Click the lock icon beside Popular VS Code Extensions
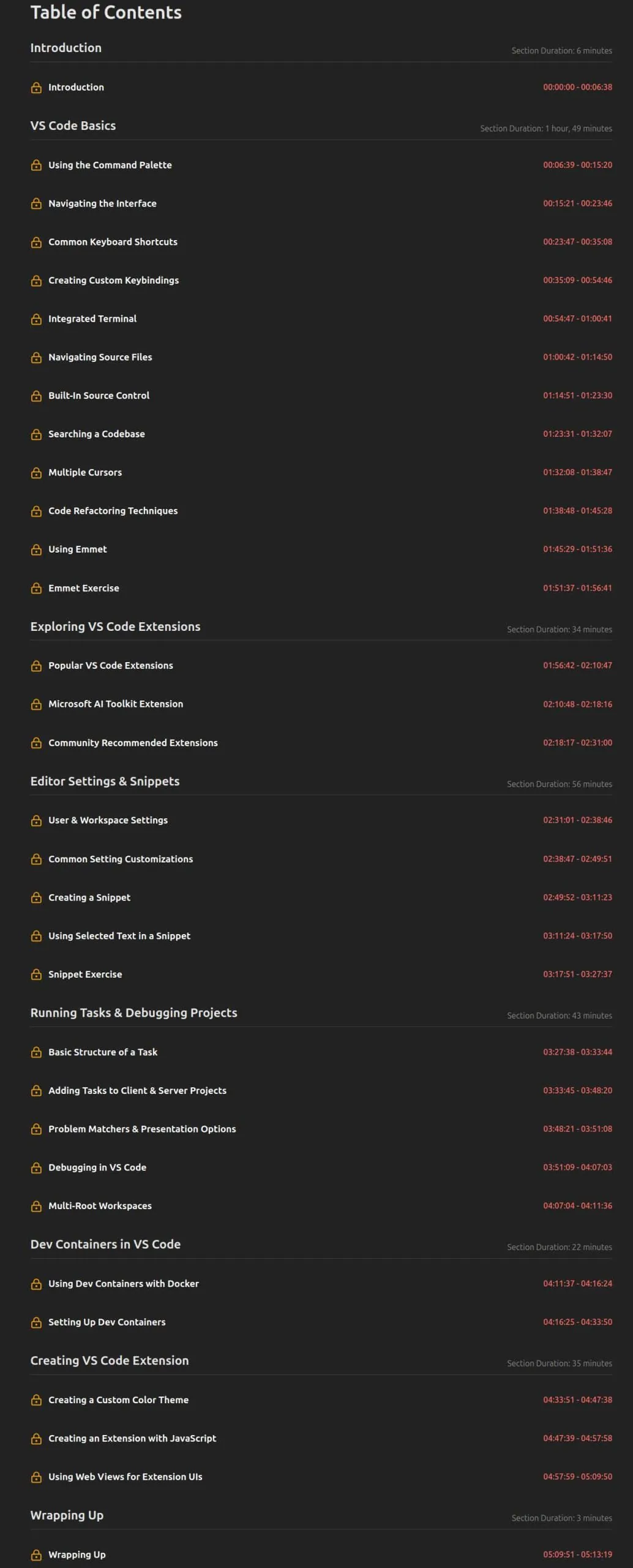 [x=36, y=666]
